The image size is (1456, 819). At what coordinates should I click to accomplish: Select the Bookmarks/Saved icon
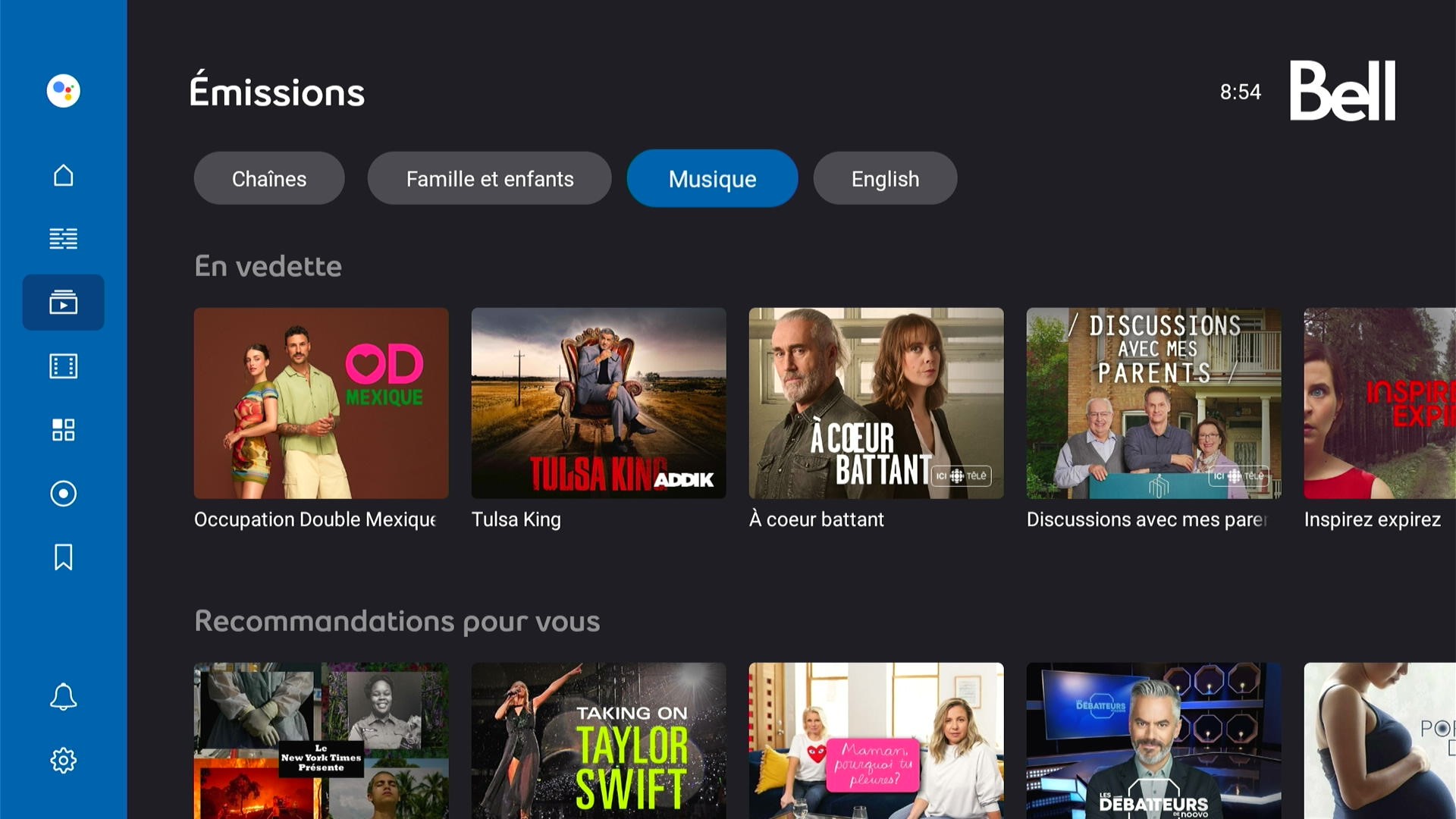63,557
